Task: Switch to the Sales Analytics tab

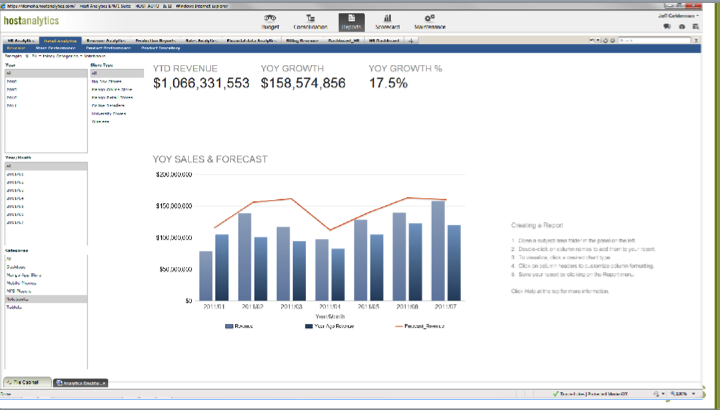Action: click(x=201, y=41)
